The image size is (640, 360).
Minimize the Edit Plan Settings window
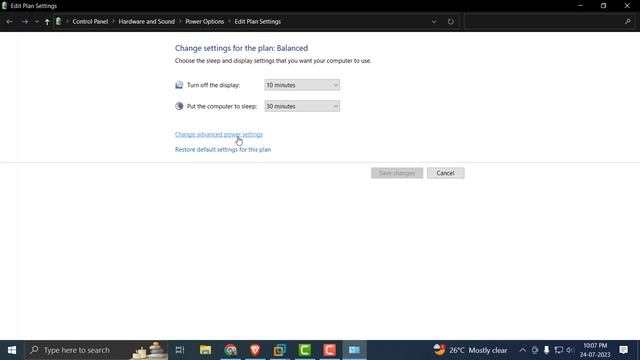click(580, 6)
